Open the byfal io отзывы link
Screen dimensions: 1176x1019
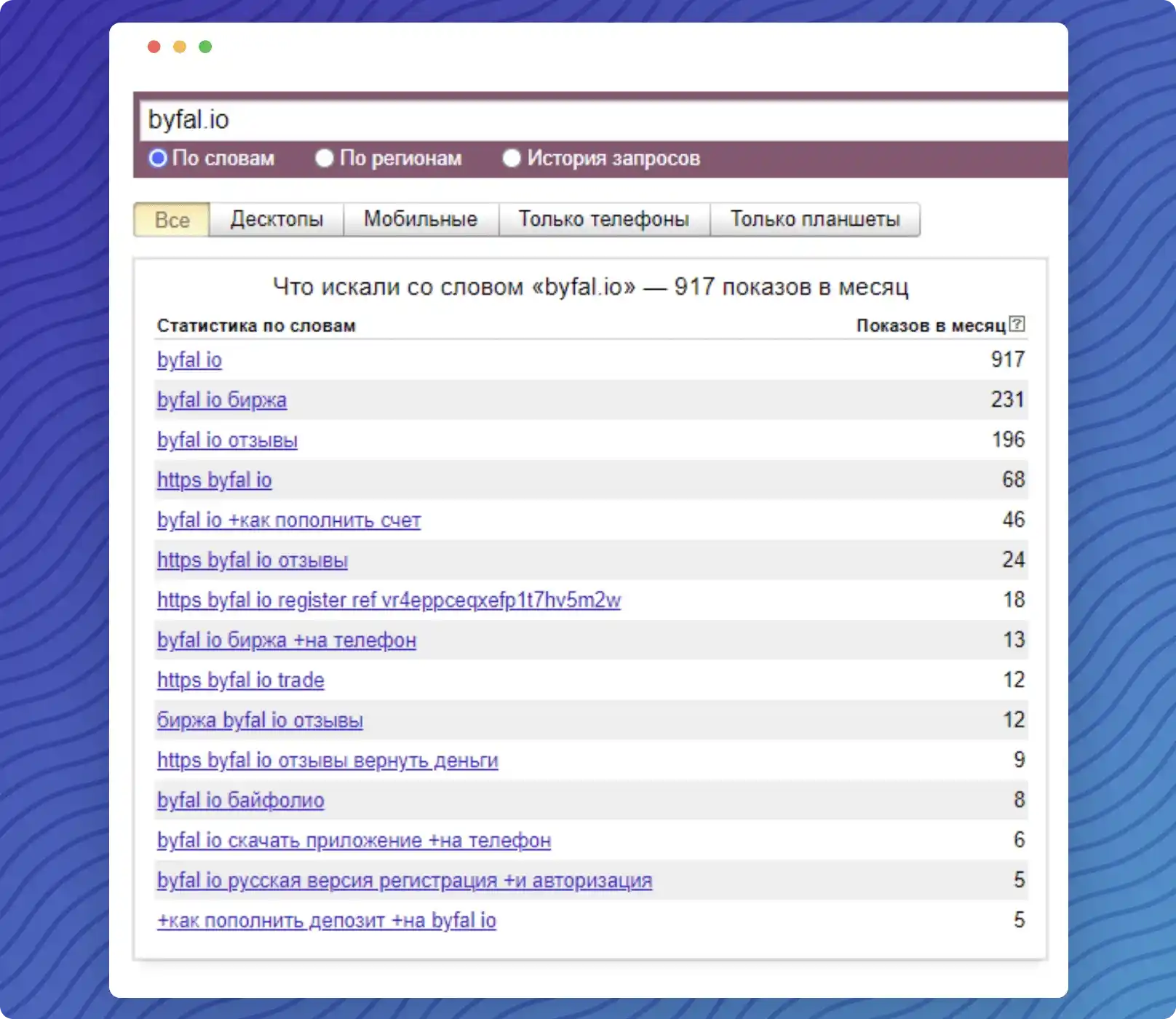pos(227,440)
